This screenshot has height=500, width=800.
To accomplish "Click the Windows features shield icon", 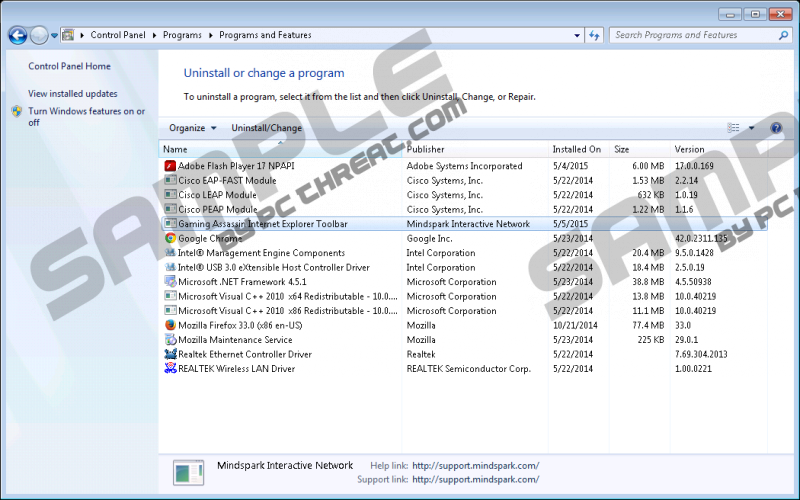I will pos(17,111).
